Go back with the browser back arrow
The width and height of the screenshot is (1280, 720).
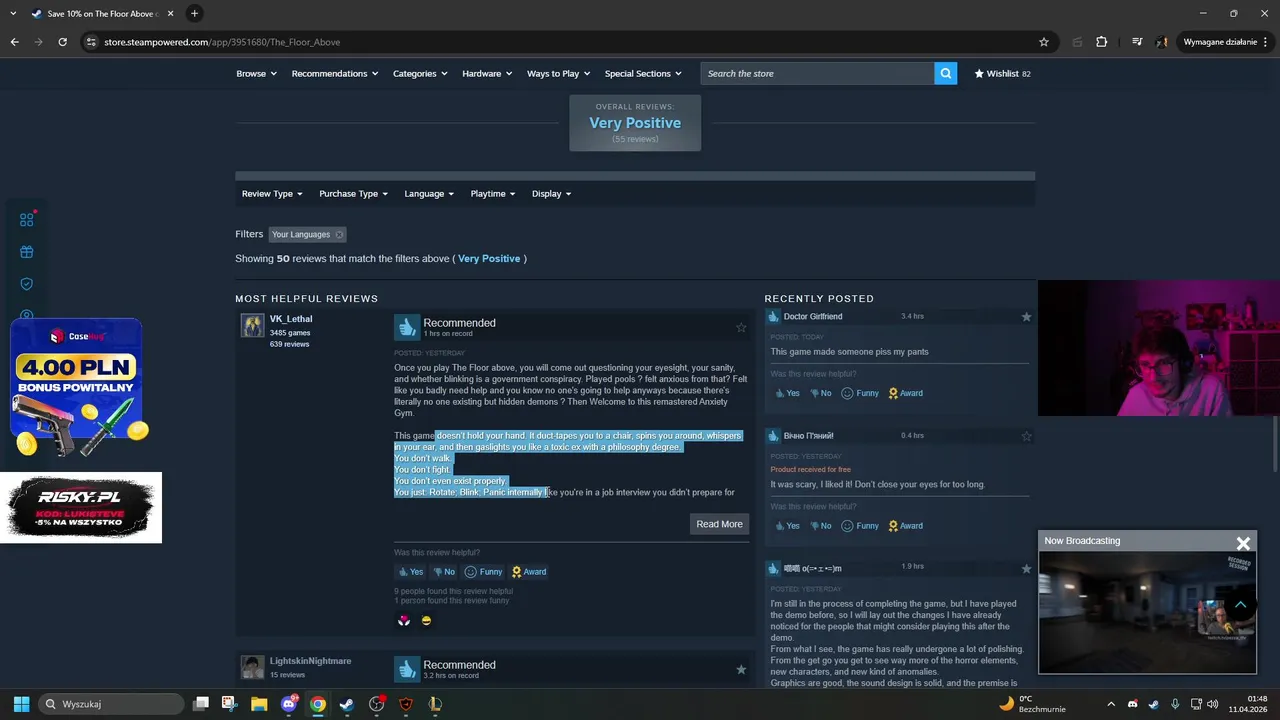14,42
